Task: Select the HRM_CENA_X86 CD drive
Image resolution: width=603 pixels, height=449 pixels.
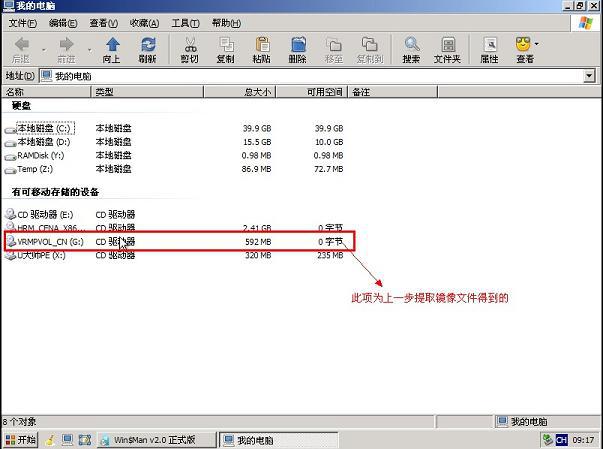Action: point(45,227)
